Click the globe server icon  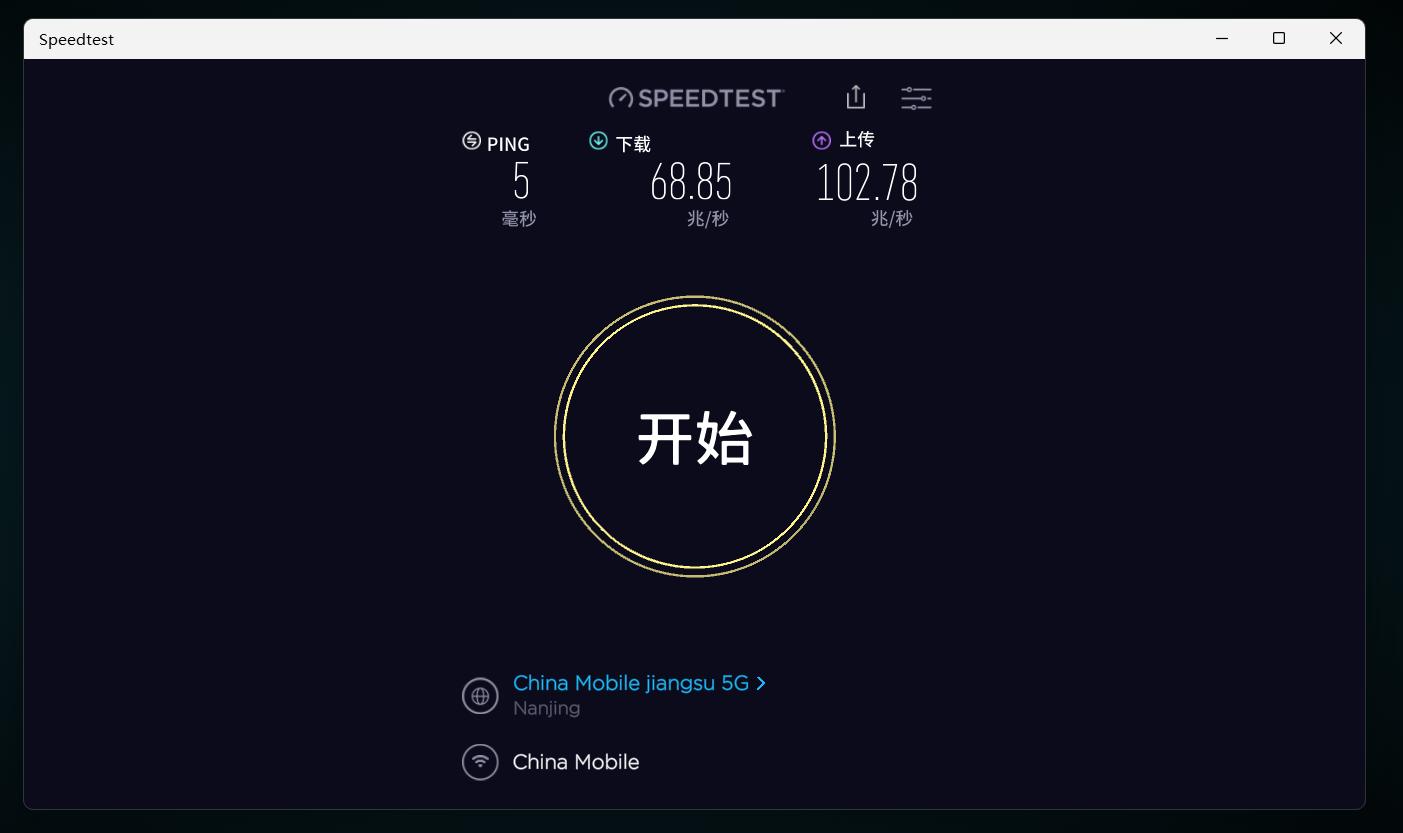[x=480, y=695]
